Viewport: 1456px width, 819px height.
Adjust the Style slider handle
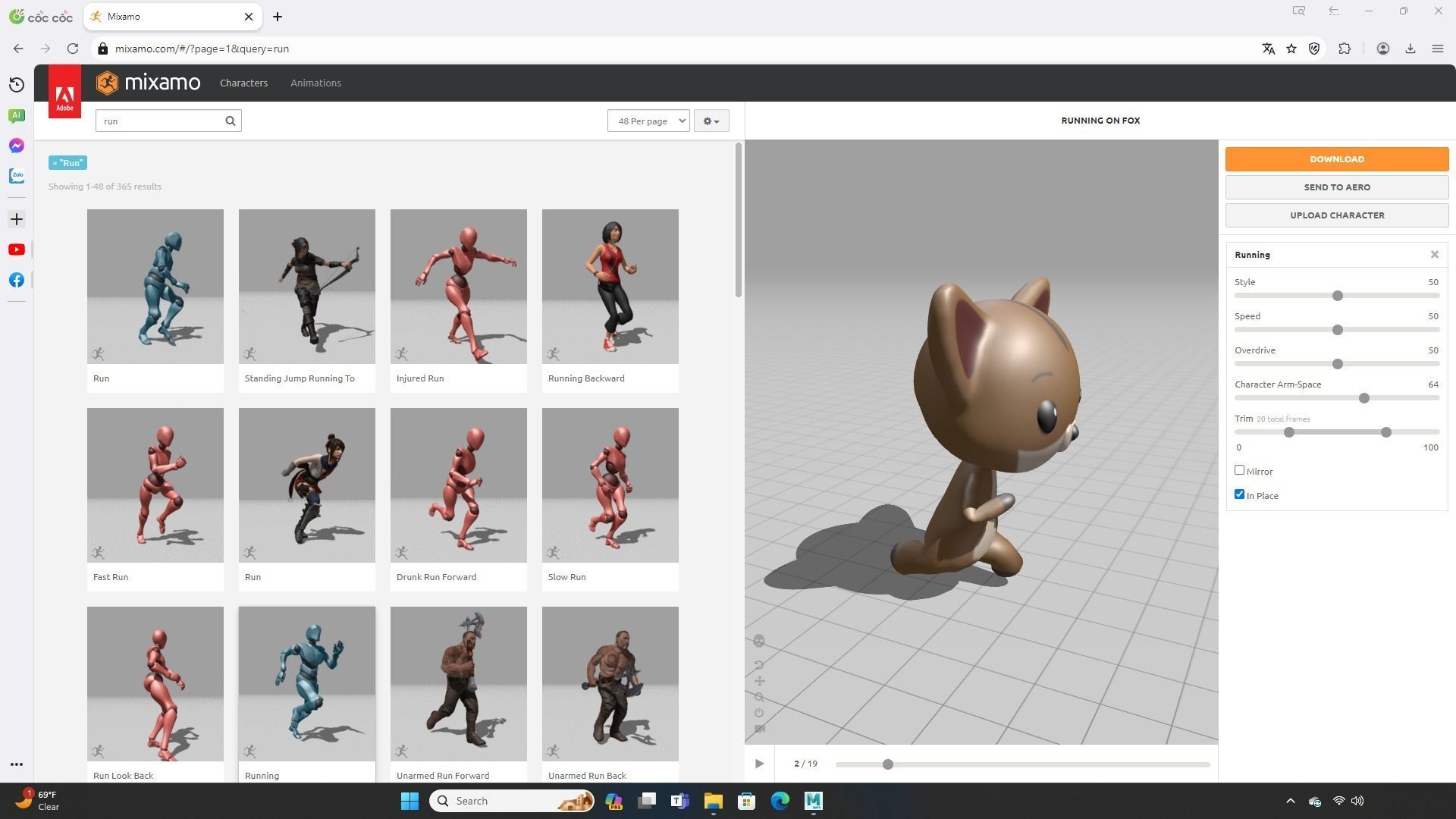[x=1338, y=296]
